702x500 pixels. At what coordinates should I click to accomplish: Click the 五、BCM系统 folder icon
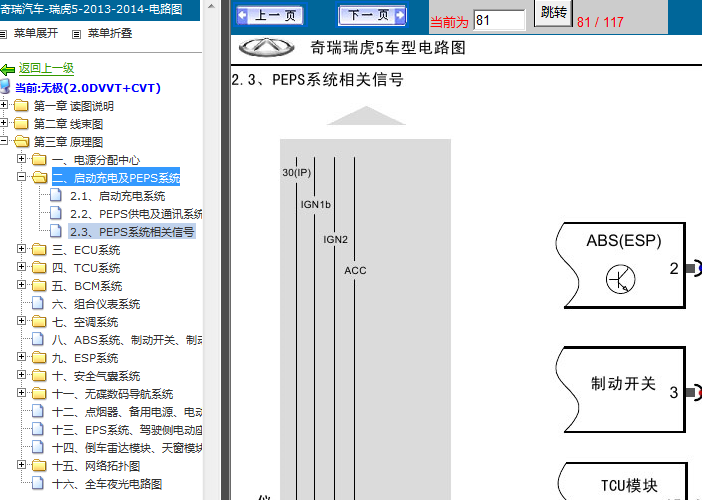[39, 285]
